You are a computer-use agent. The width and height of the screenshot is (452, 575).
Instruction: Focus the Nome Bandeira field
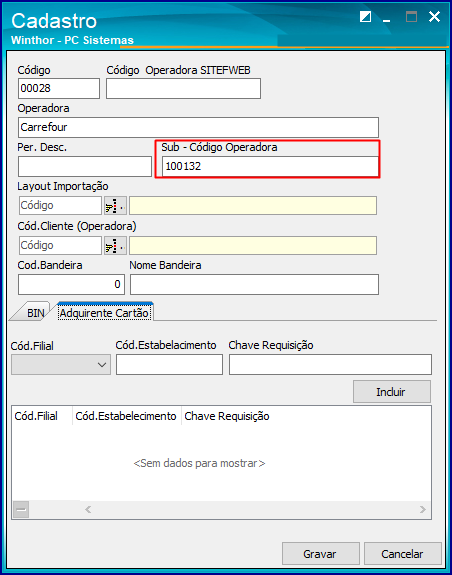pyautogui.click(x=254, y=285)
